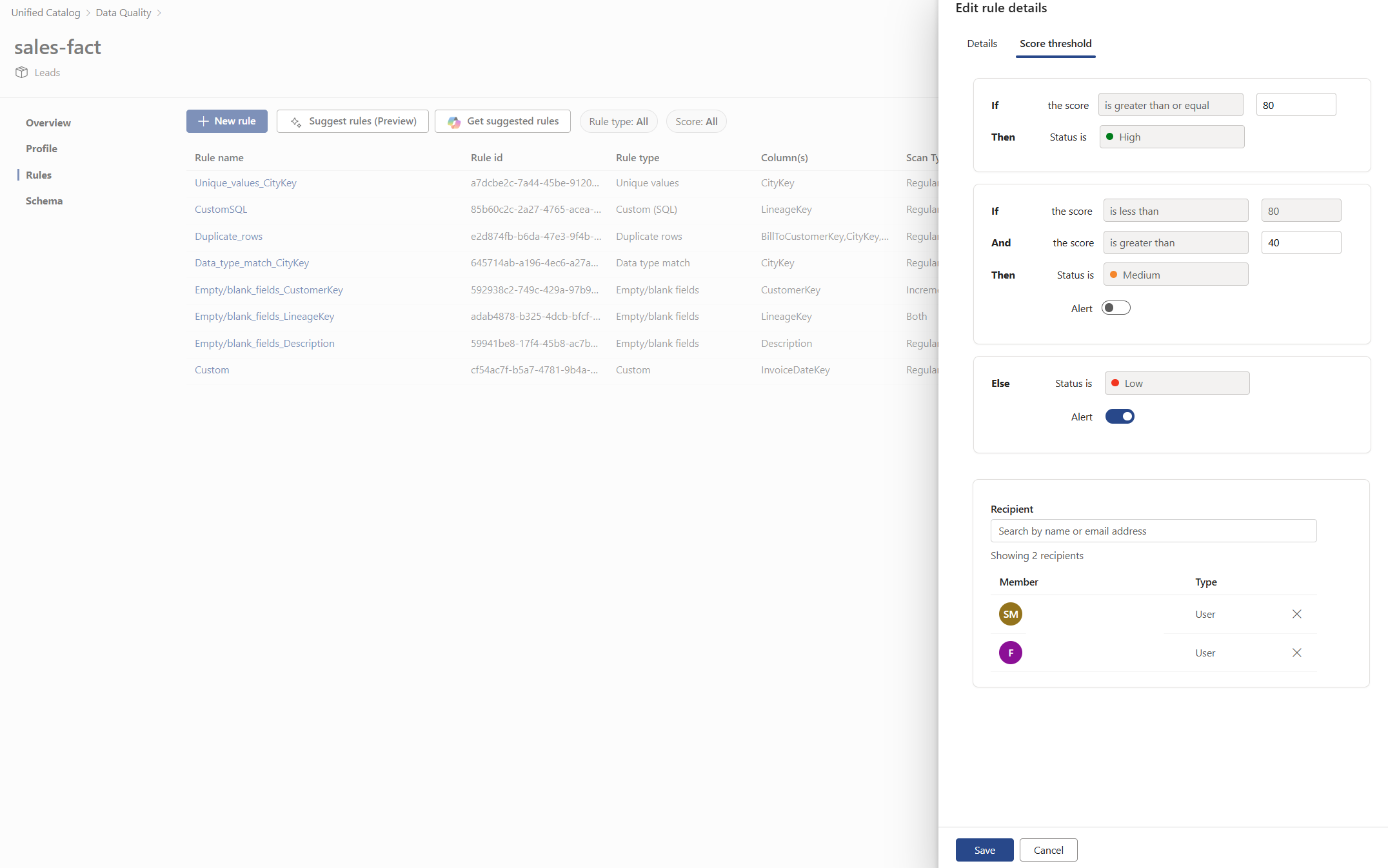Open the Unique_values_CityKey rule link
Image resolution: width=1388 pixels, height=868 pixels.
click(245, 183)
